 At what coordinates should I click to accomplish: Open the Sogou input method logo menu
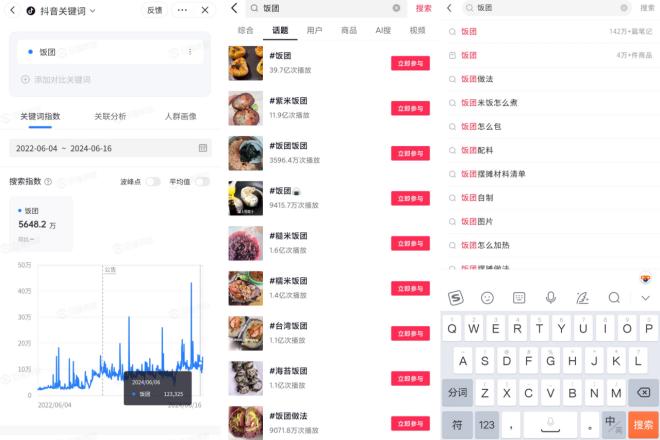coord(455,298)
